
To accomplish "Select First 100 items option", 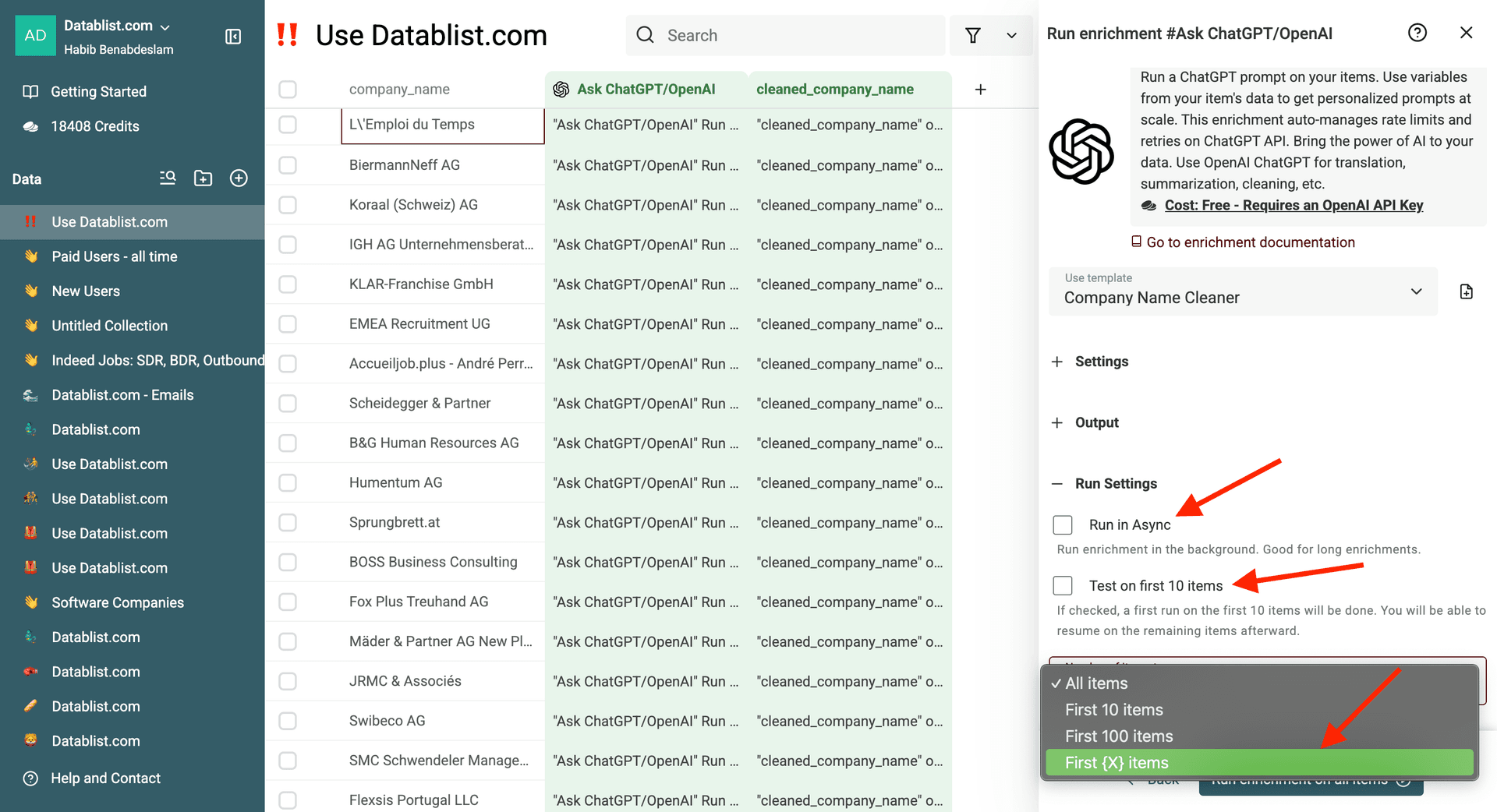I will pyautogui.click(x=1119, y=736).
